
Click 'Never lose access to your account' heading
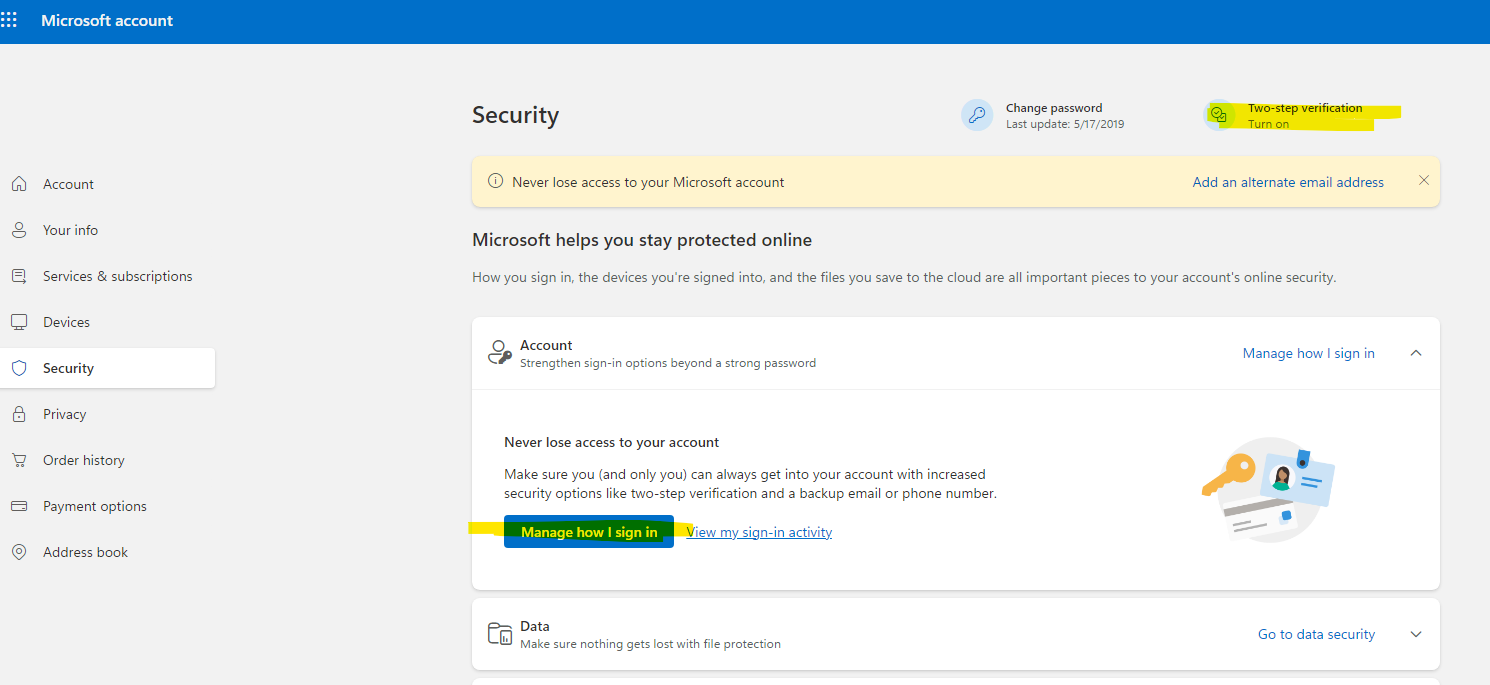pos(612,442)
